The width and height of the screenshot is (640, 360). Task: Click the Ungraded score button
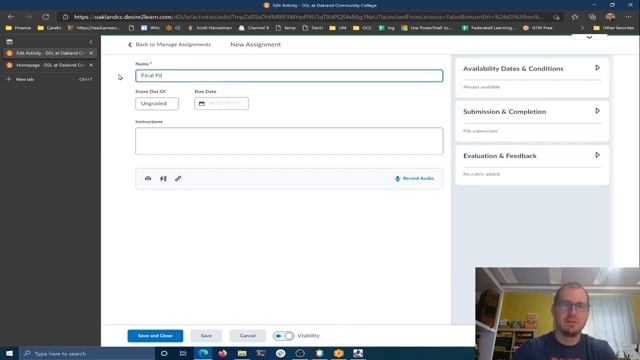click(x=157, y=104)
